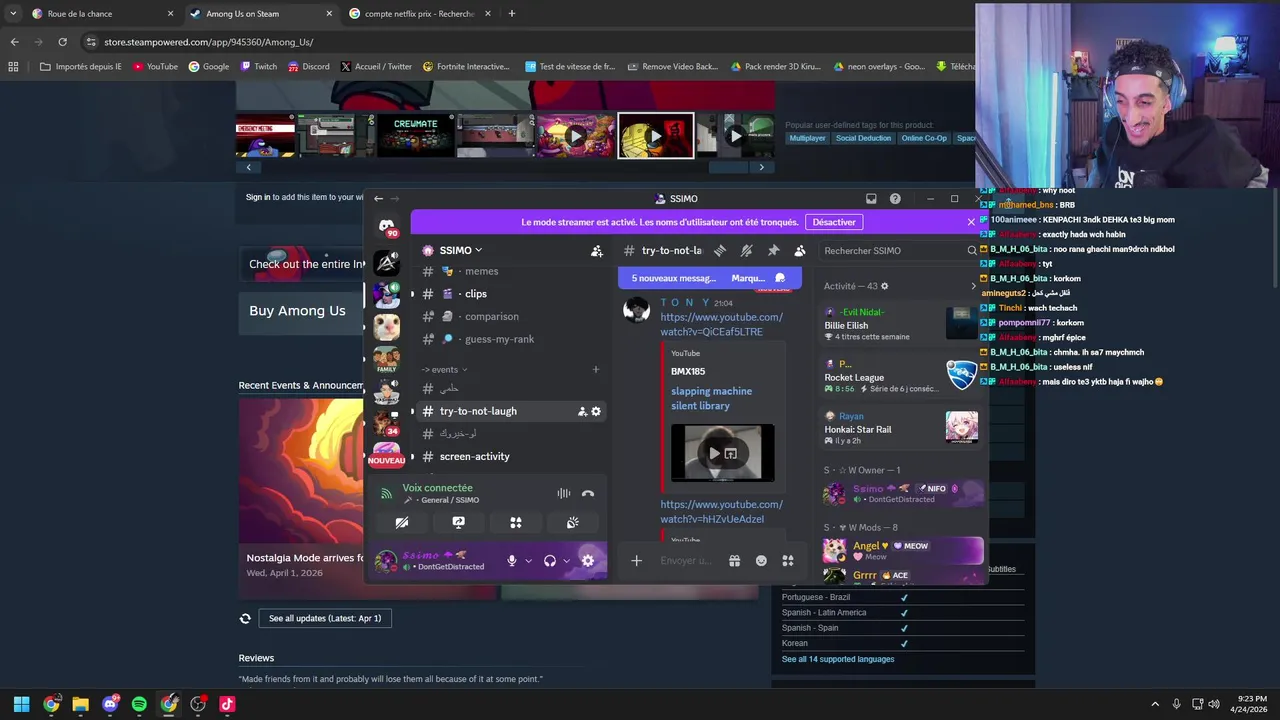This screenshot has width=1280, height=720.
Task: Toggle member list icon in channel header
Action: tap(800, 251)
